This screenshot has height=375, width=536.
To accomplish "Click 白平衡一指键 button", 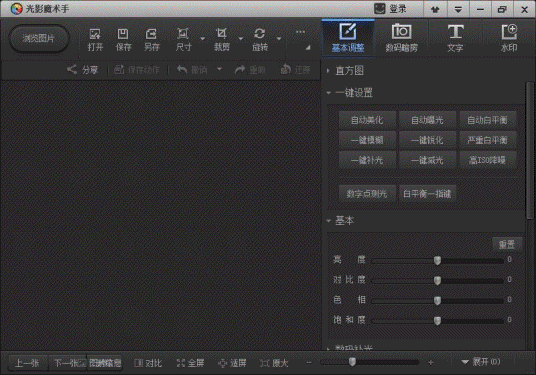I will coord(427,194).
